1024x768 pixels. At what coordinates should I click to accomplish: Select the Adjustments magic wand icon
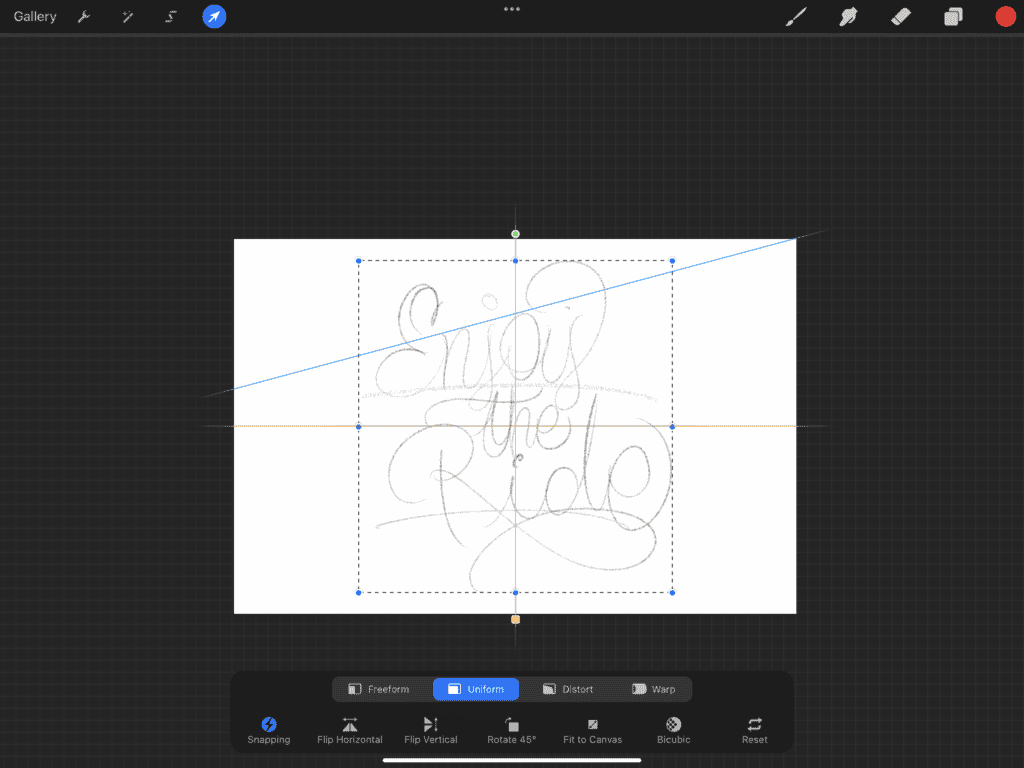pyautogui.click(x=127, y=16)
